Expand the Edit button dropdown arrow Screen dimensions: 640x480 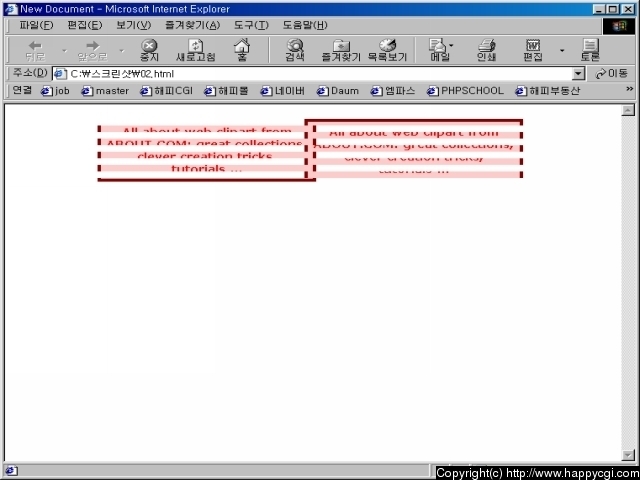(x=562, y=51)
